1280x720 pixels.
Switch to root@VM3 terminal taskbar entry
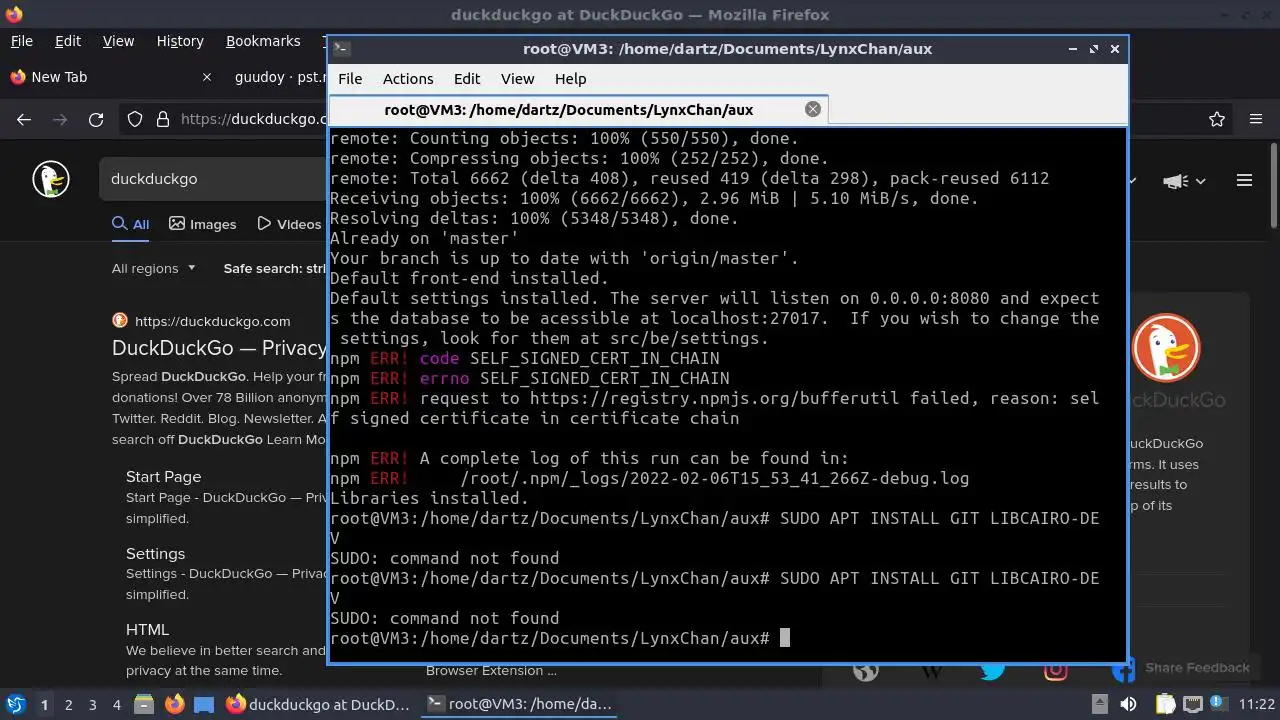tap(519, 704)
